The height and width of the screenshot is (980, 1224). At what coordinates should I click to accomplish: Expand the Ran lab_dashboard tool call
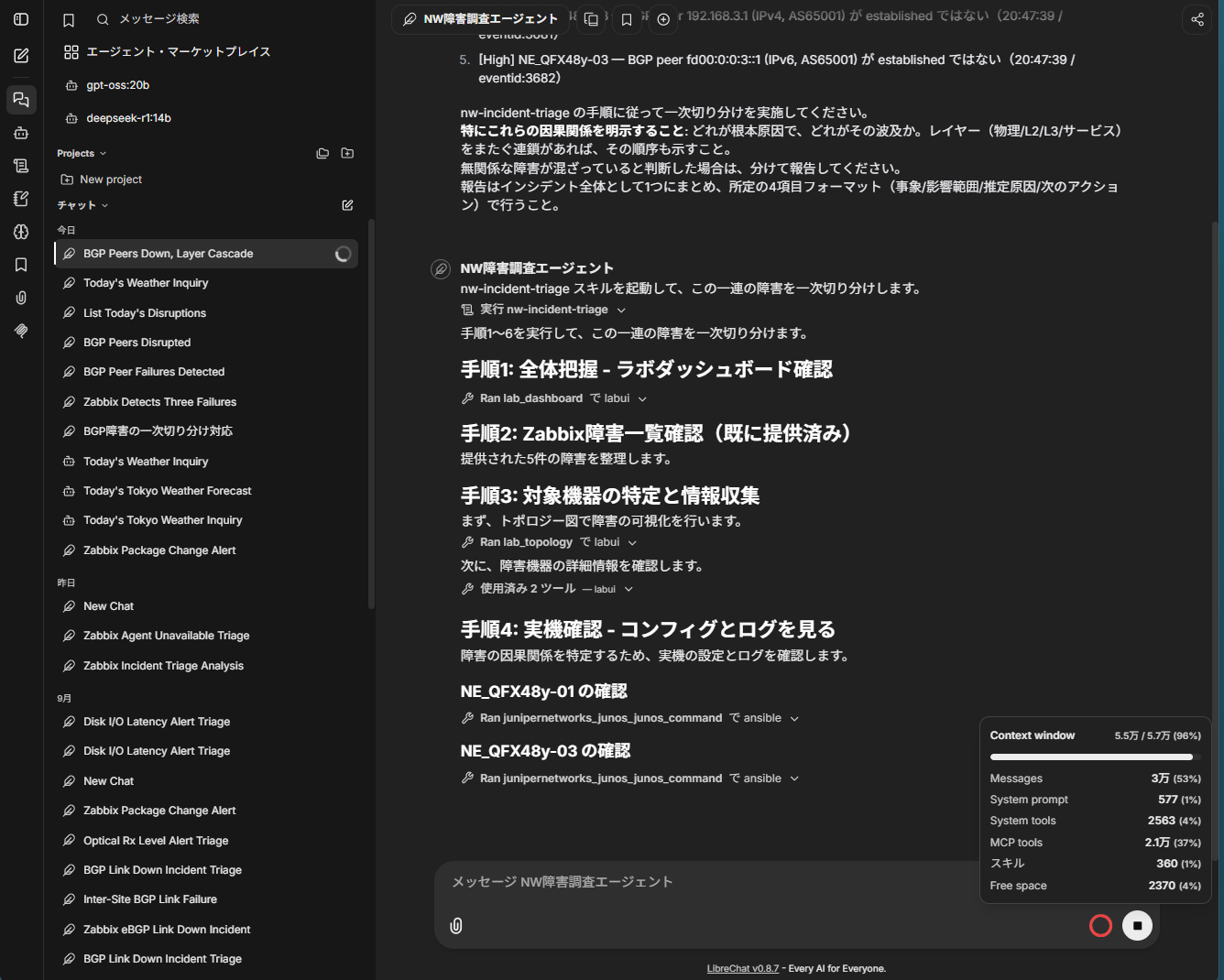point(554,398)
